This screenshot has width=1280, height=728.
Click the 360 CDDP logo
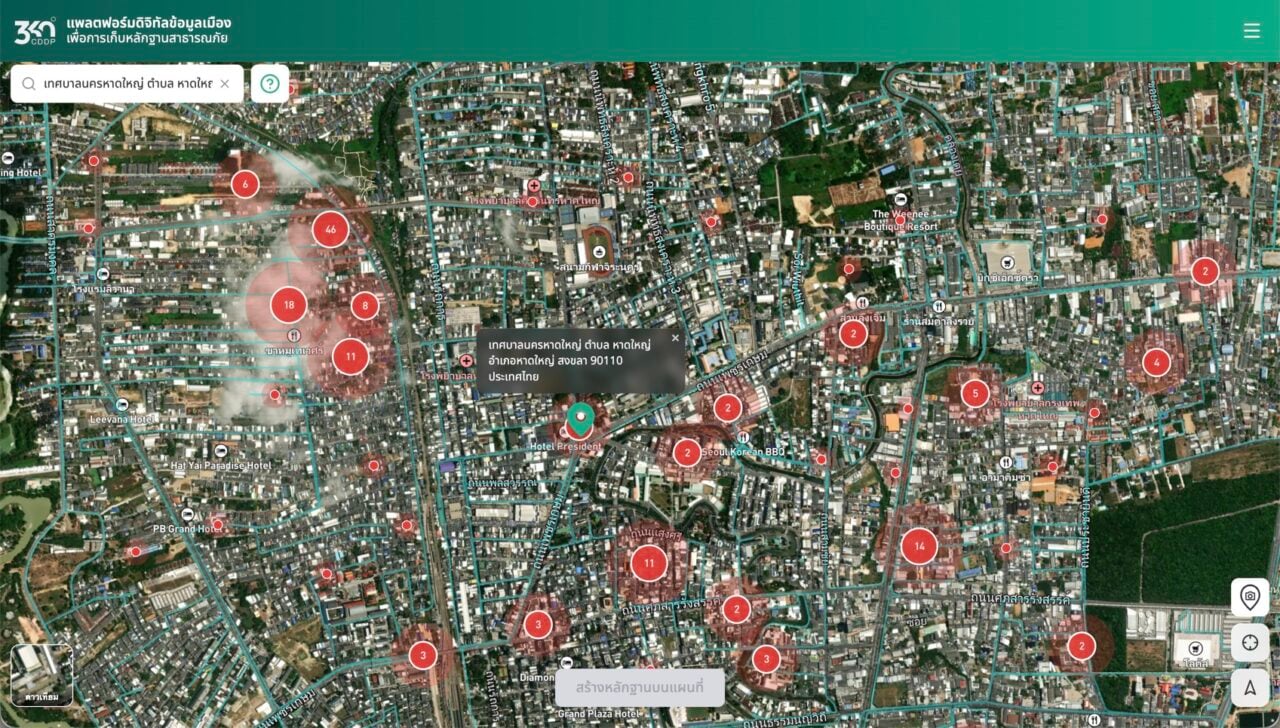34,31
